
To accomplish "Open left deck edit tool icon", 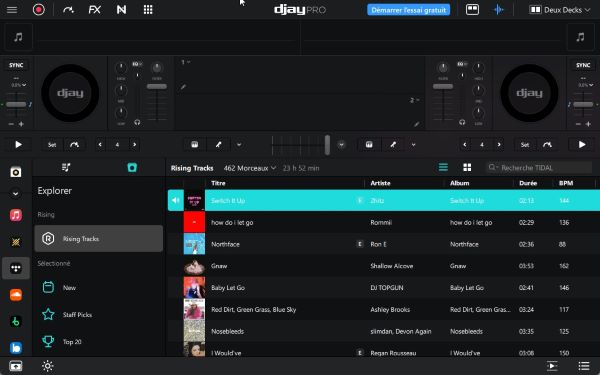I will tap(218, 145).
